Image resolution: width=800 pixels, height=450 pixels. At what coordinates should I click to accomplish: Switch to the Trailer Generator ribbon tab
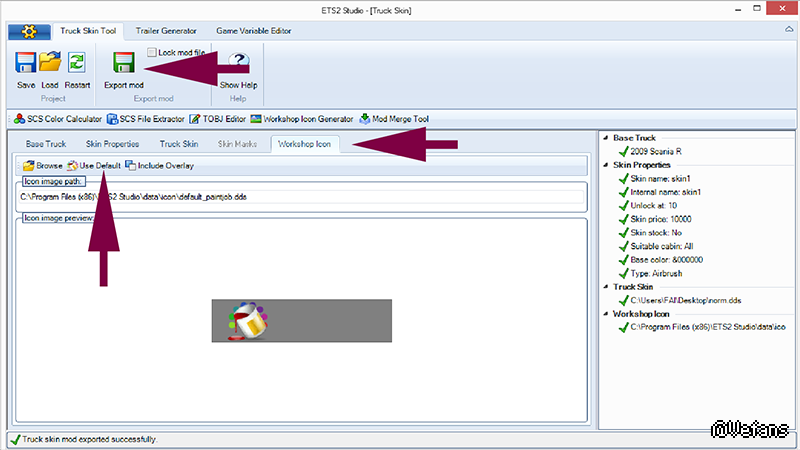(166, 31)
